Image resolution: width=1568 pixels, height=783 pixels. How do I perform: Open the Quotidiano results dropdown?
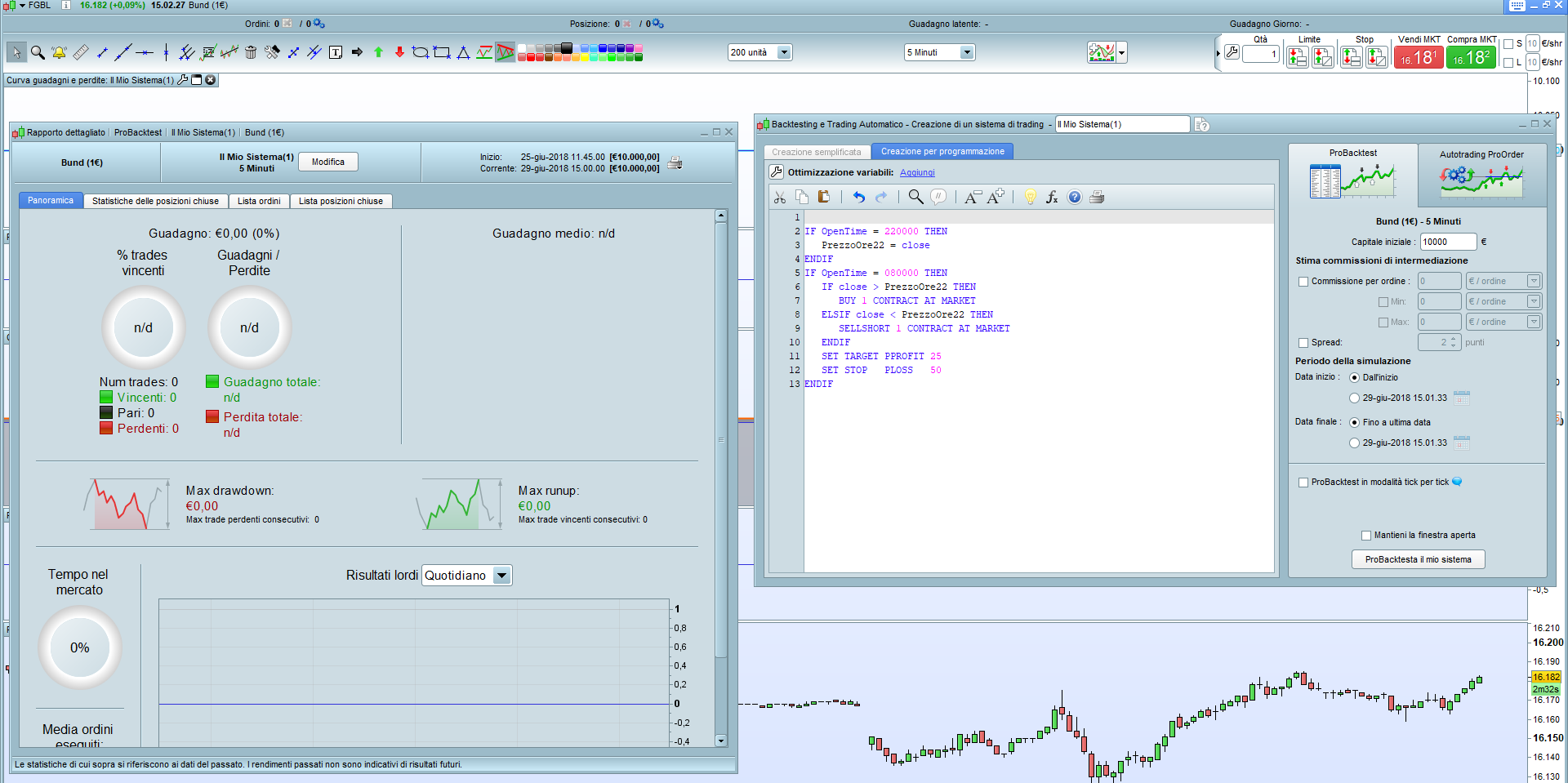point(501,576)
